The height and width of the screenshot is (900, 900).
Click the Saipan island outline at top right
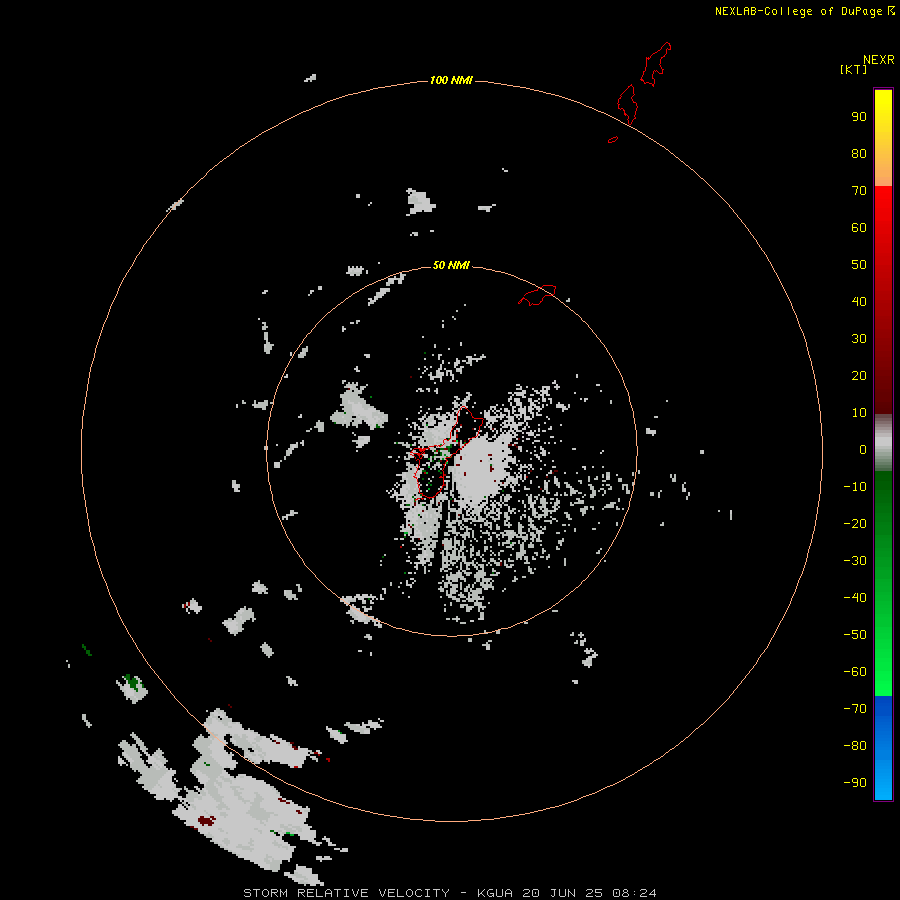point(655,64)
